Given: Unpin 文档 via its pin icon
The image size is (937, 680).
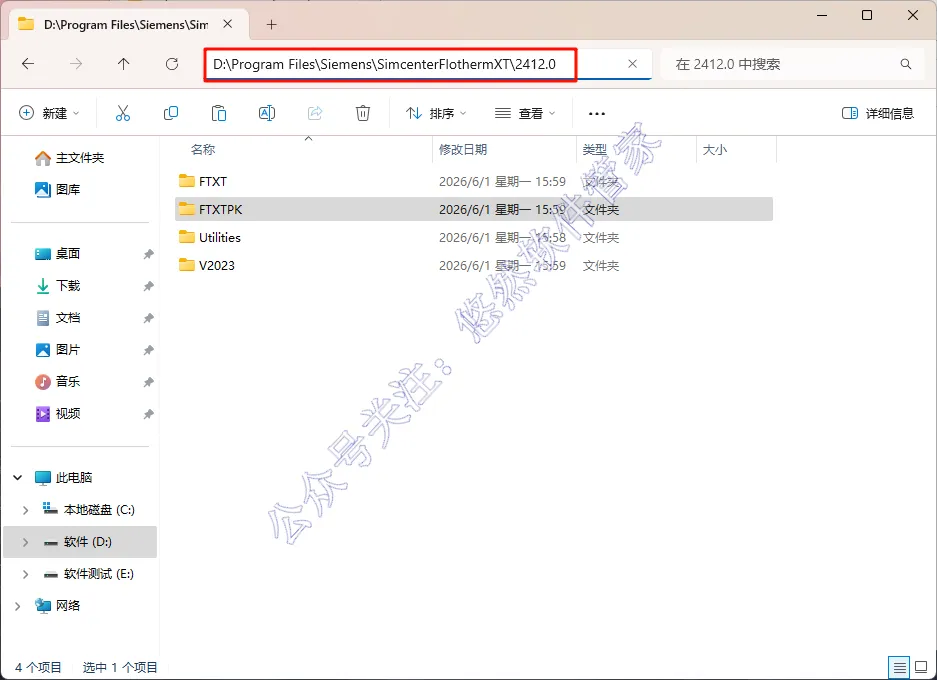Looking at the screenshot, I should [x=148, y=318].
